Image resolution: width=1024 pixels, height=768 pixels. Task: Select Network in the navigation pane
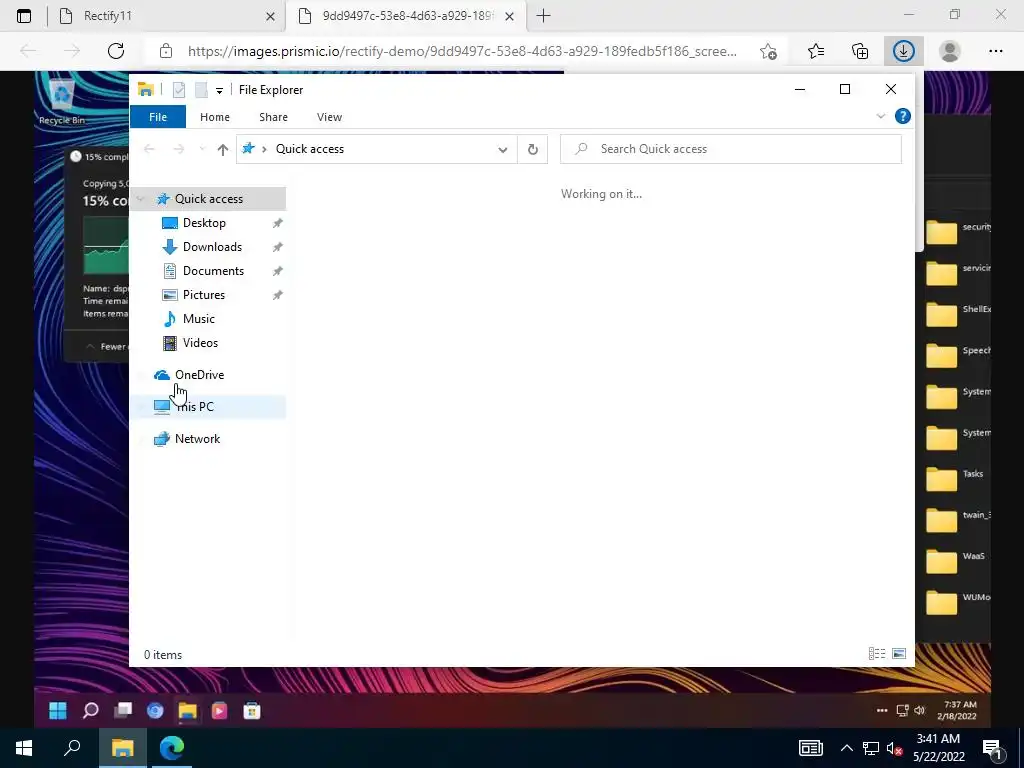click(197, 439)
